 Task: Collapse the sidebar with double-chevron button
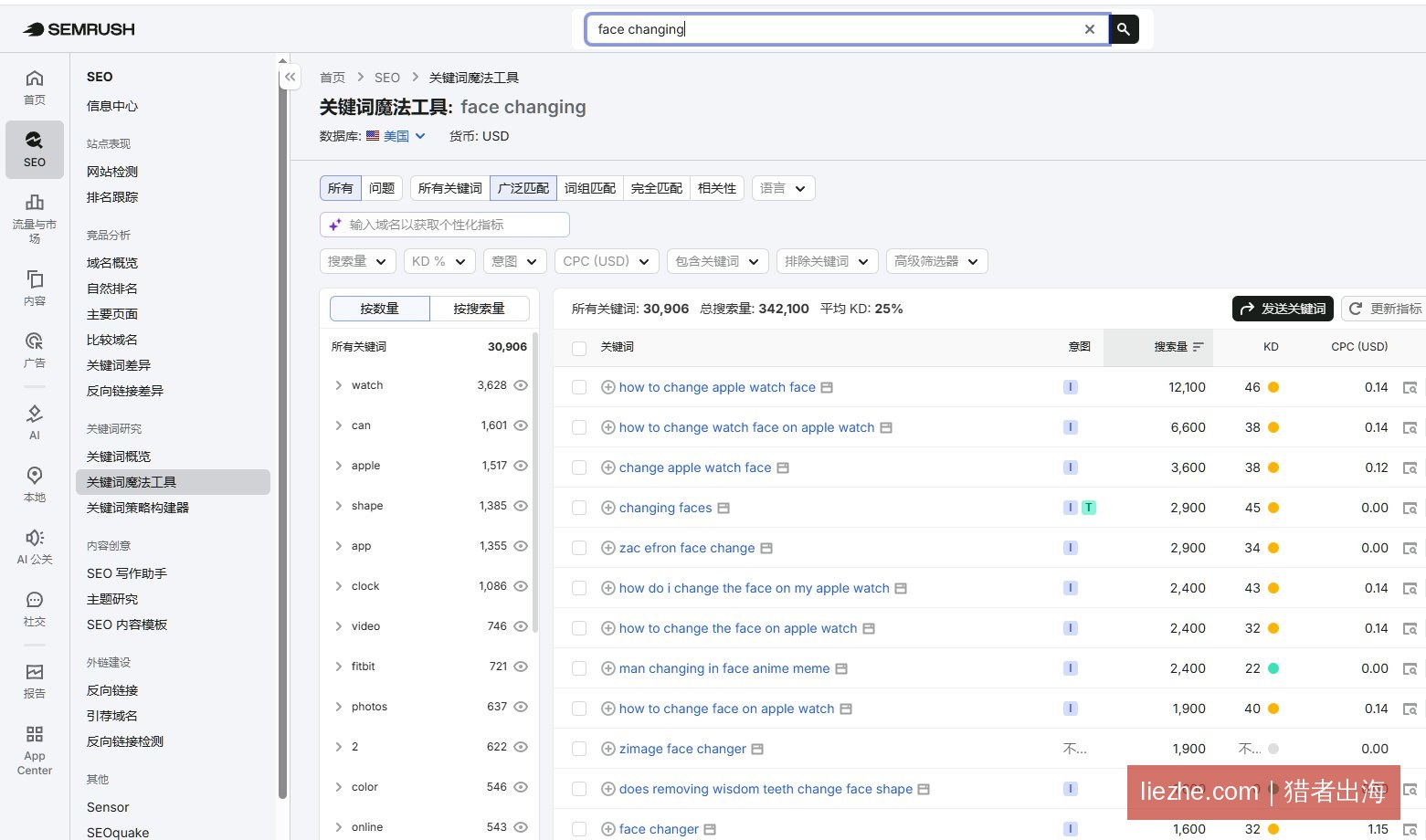click(290, 77)
